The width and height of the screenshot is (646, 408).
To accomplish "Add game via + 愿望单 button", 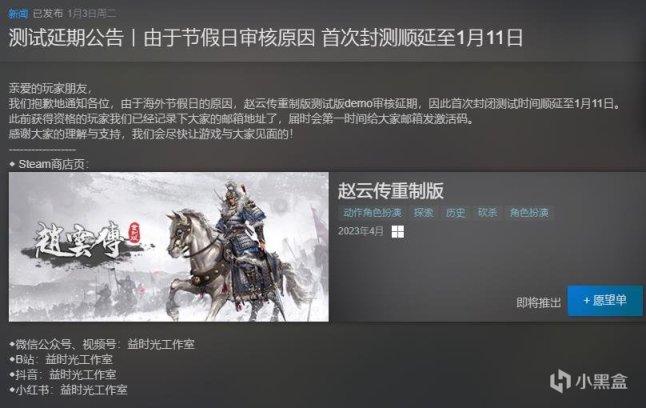I will [x=605, y=300].
